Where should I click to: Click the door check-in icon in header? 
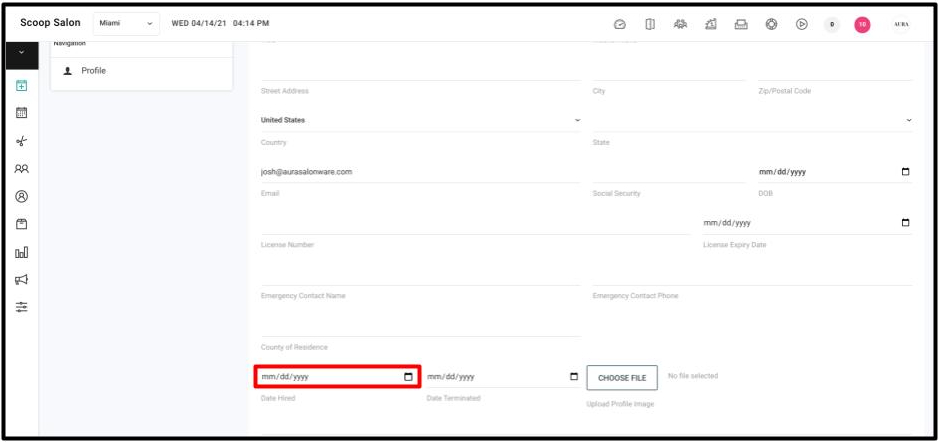[650, 24]
